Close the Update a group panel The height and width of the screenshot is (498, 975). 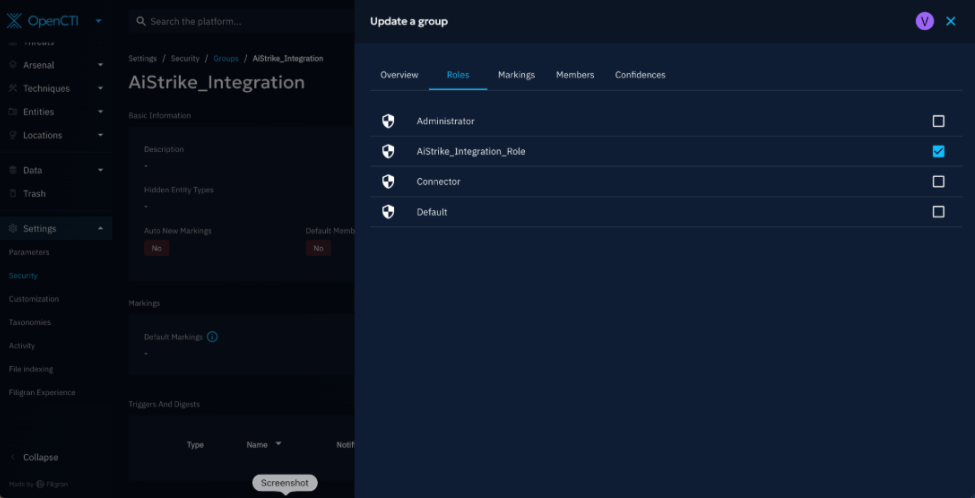951,21
